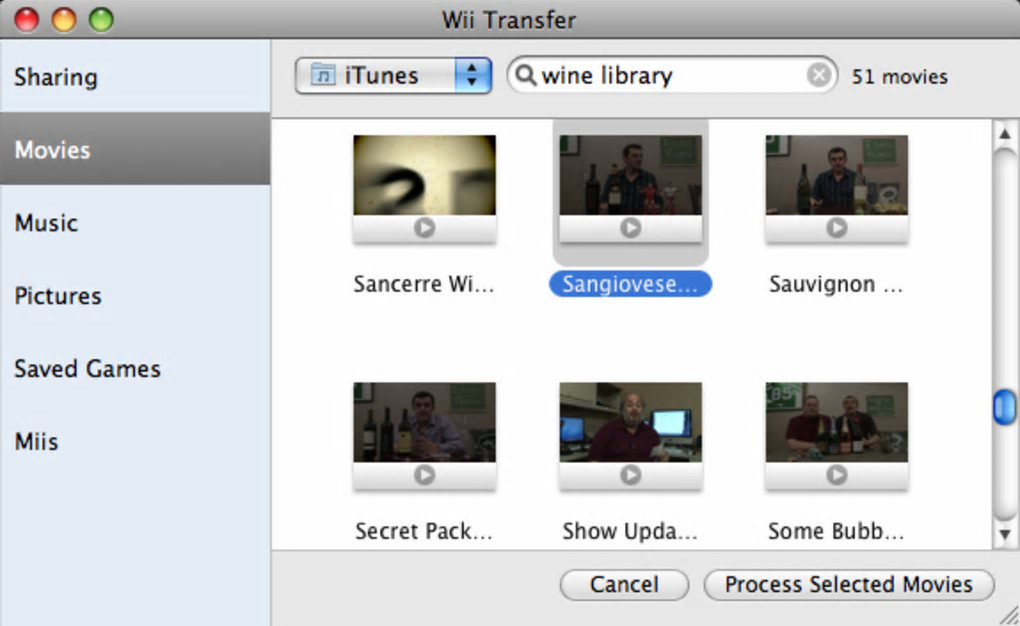The image size is (1020, 626).
Task: Click the magnifying glass search icon
Action: point(525,75)
